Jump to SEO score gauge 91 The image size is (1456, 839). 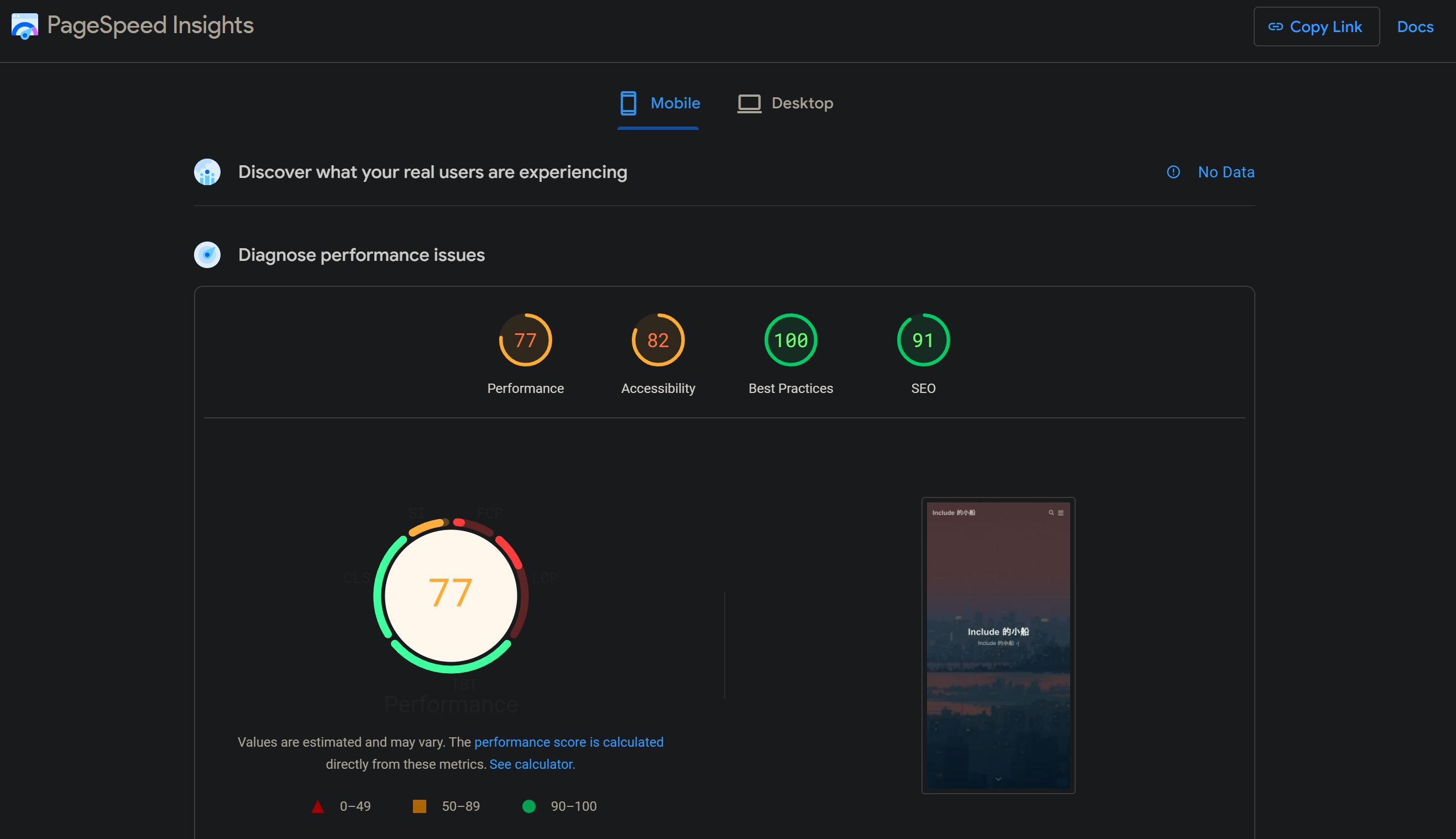tap(923, 340)
